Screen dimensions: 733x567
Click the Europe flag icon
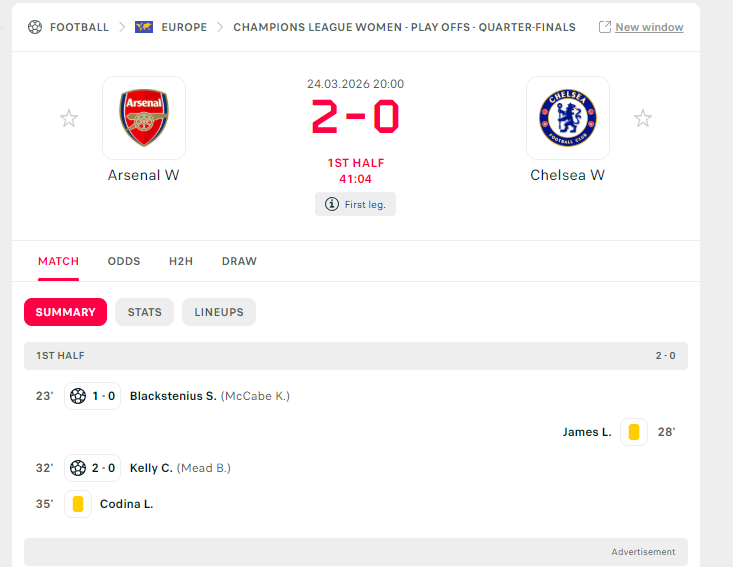point(144,27)
